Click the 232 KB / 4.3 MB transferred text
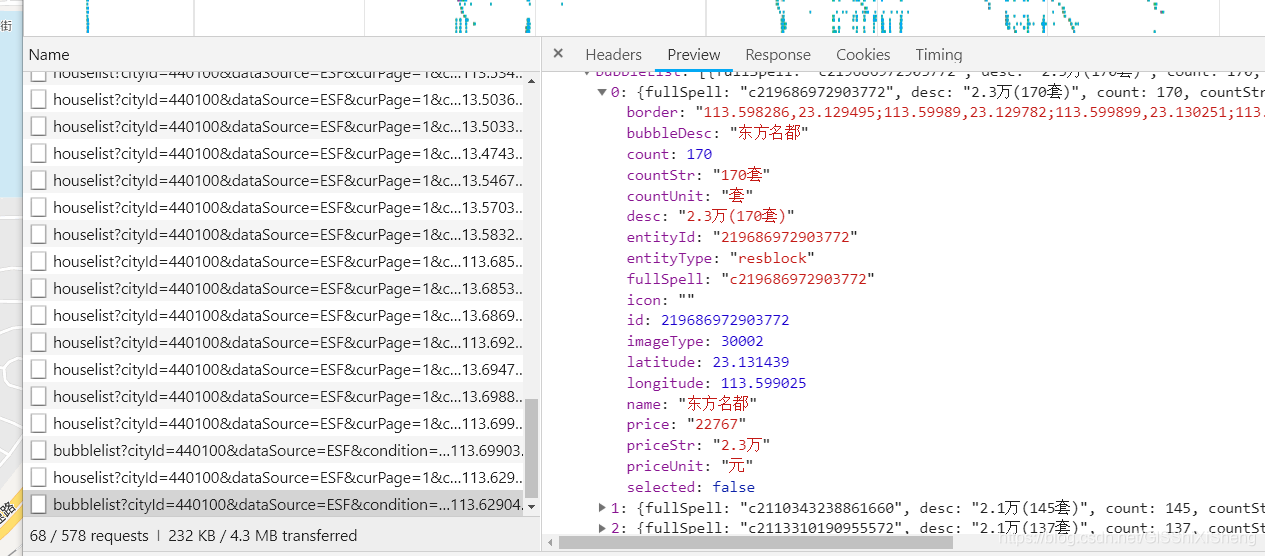 coord(264,536)
